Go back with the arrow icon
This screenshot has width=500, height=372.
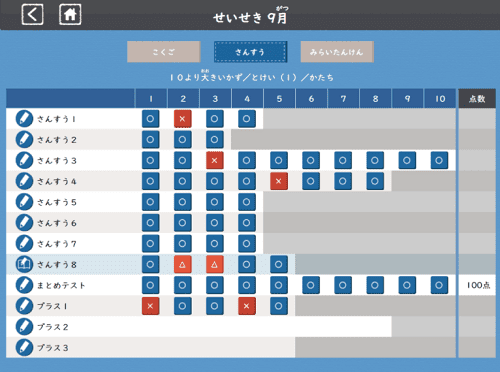32,15
